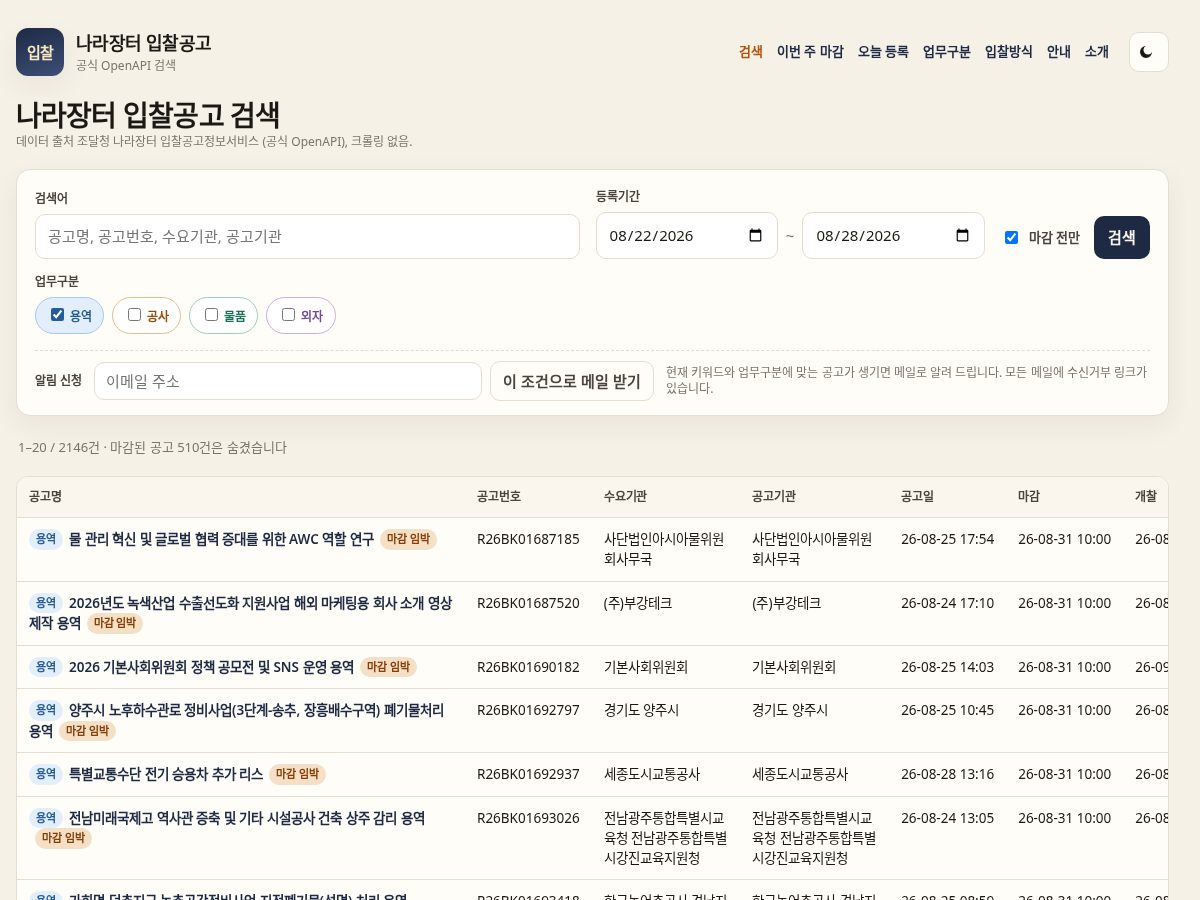Click the start date field 08/22/2026
The width and height of the screenshot is (1200, 900).
(687, 236)
